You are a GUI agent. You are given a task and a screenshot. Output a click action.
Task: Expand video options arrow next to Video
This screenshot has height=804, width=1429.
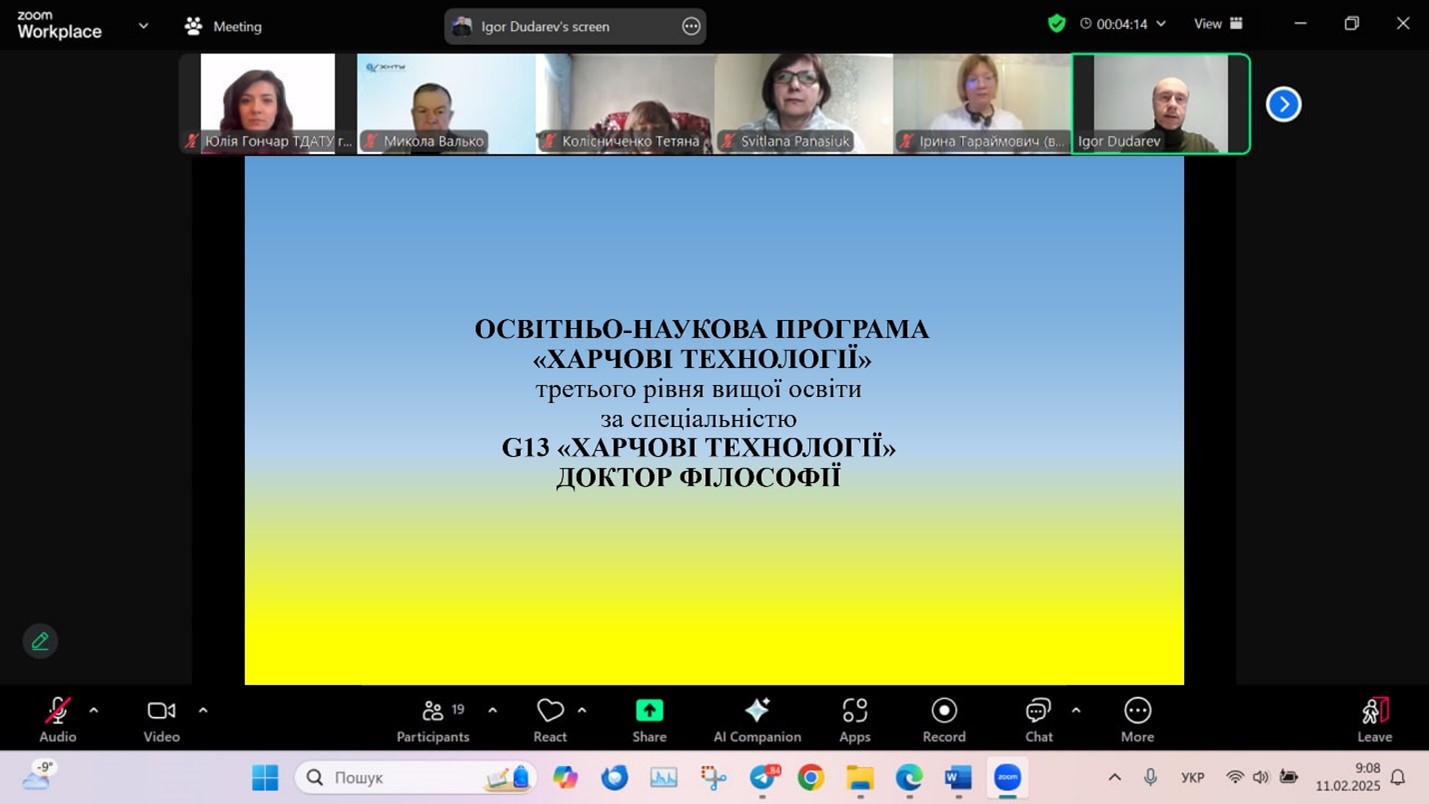[x=203, y=711]
